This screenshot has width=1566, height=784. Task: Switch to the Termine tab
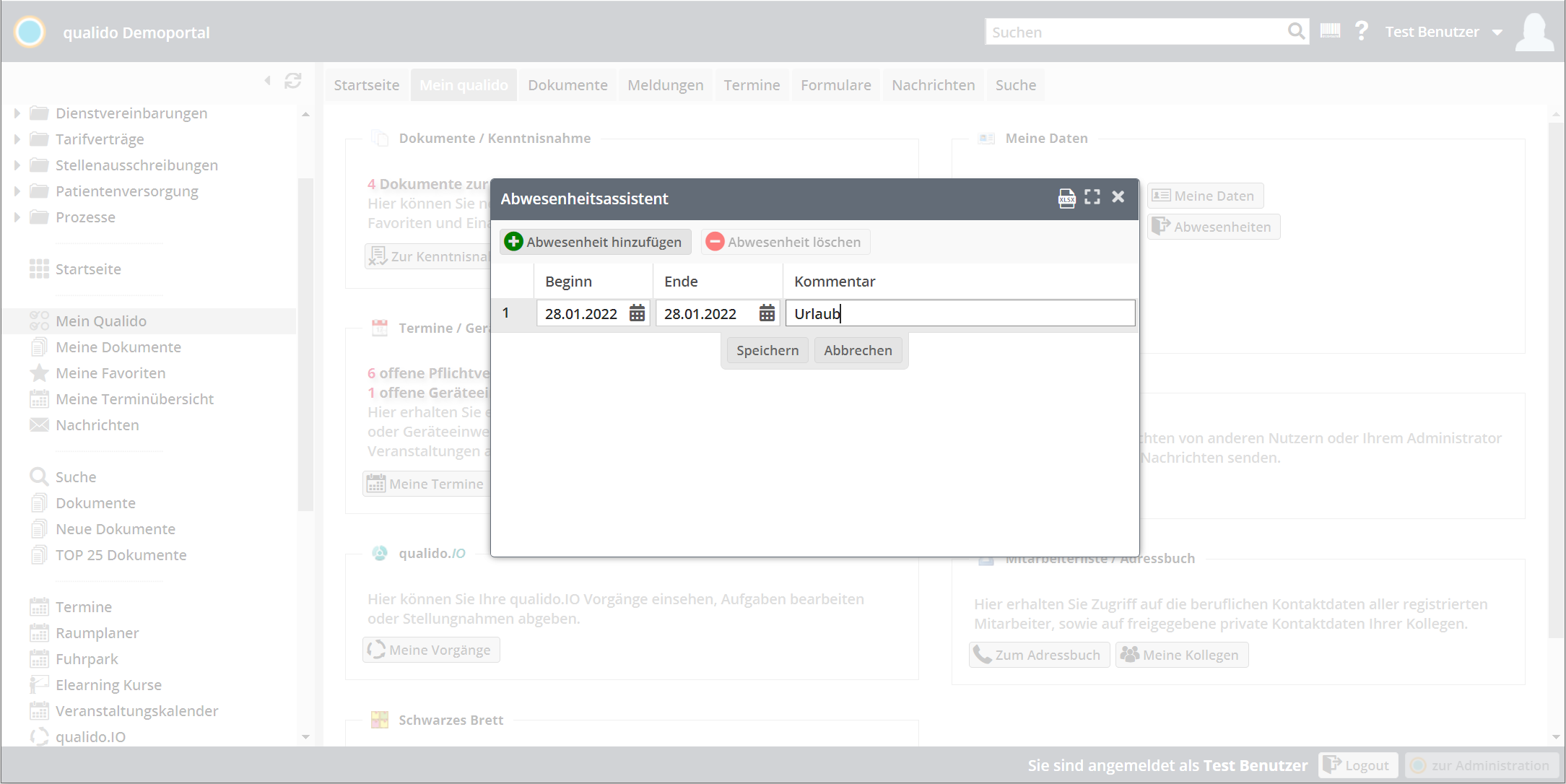tap(752, 85)
